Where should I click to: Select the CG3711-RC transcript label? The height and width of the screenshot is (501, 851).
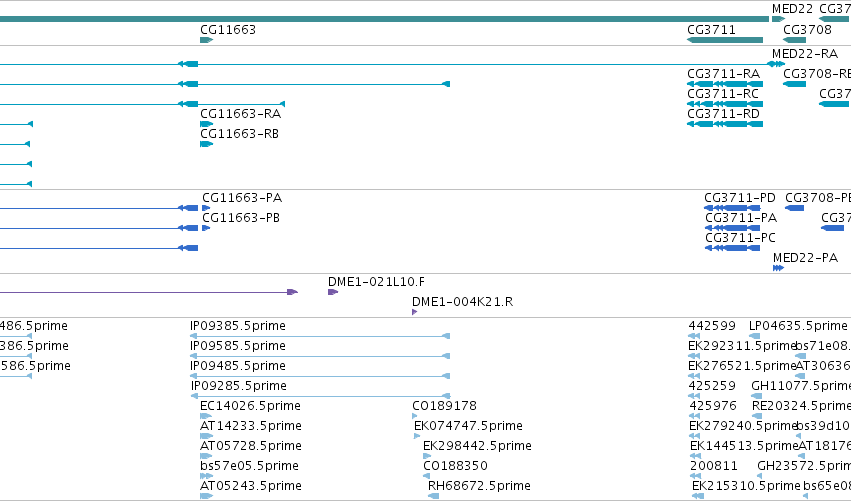[723, 94]
